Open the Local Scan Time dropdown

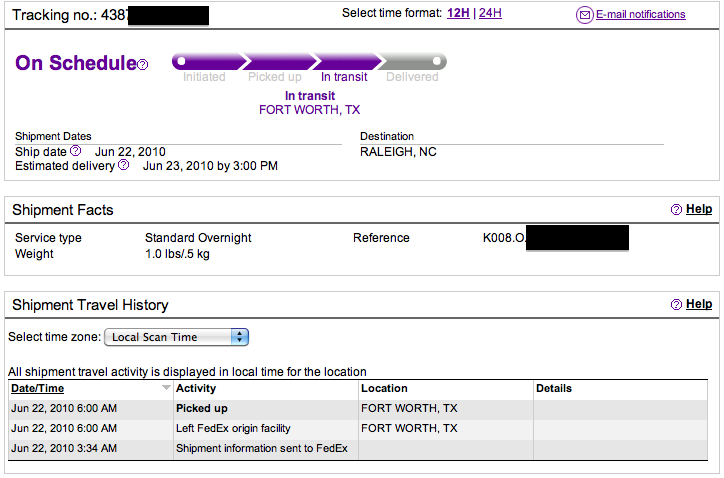point(176,337)
